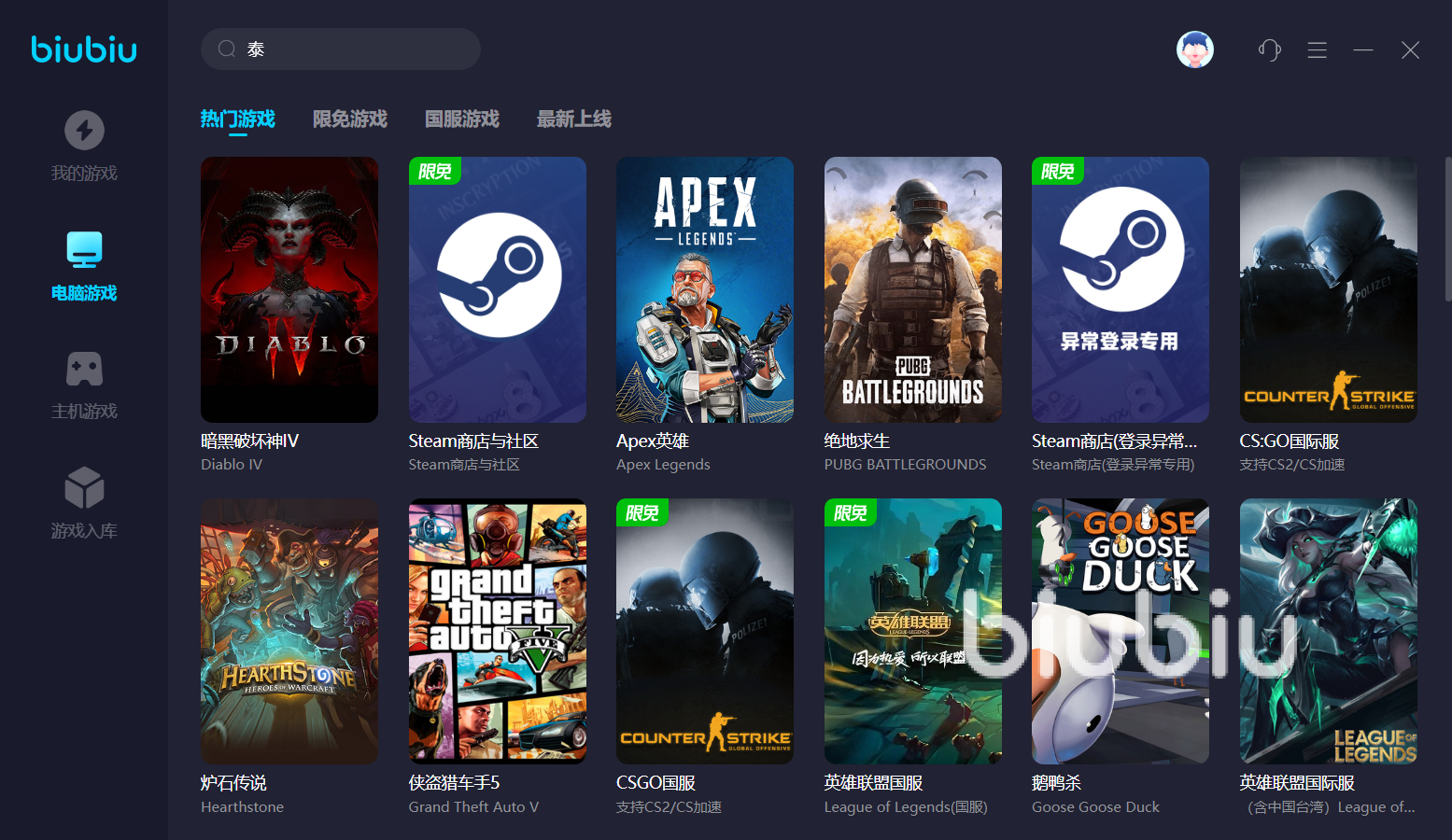1452x840 pixels.
Task: Open Diablo IV game cover
Action: [289, 289]
